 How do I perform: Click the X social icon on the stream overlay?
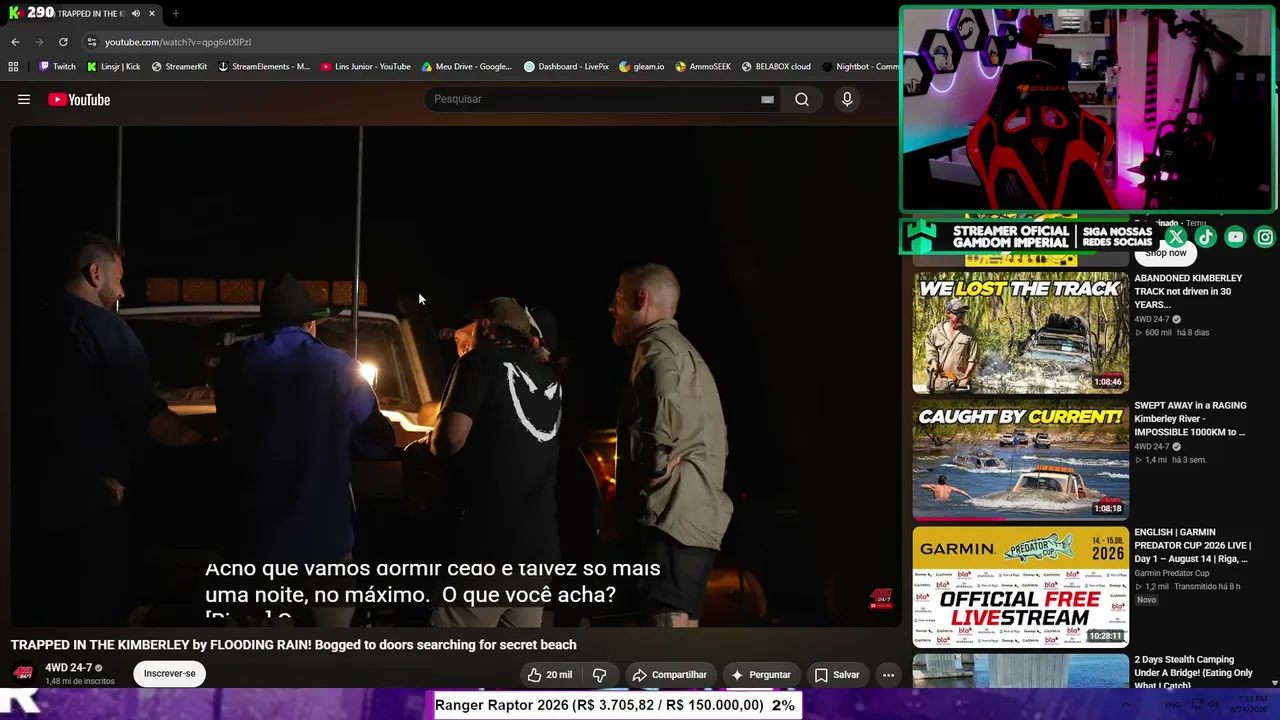pyautogui.click(x=1176, y=237)
